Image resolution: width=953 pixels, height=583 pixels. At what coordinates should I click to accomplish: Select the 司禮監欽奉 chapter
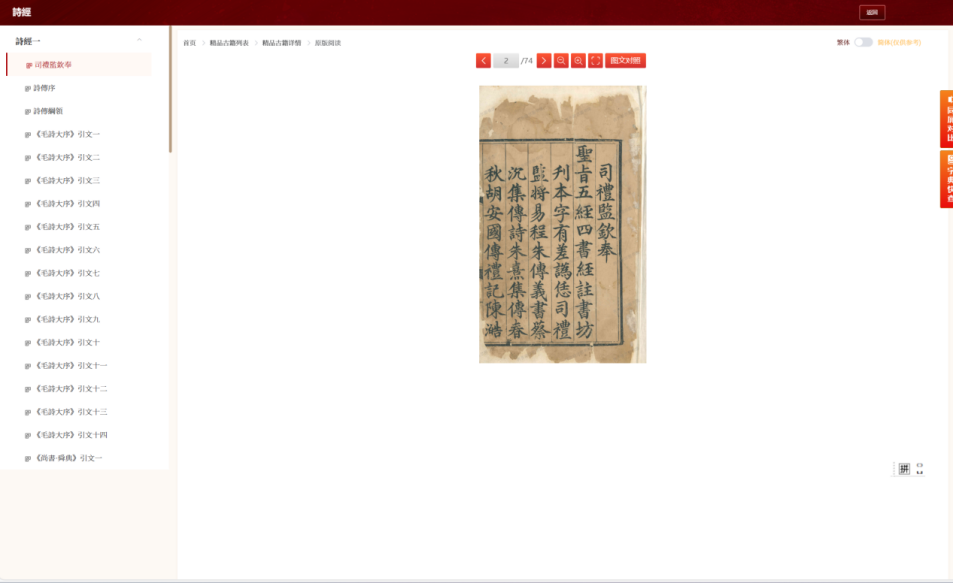click(x=79, y=64)
